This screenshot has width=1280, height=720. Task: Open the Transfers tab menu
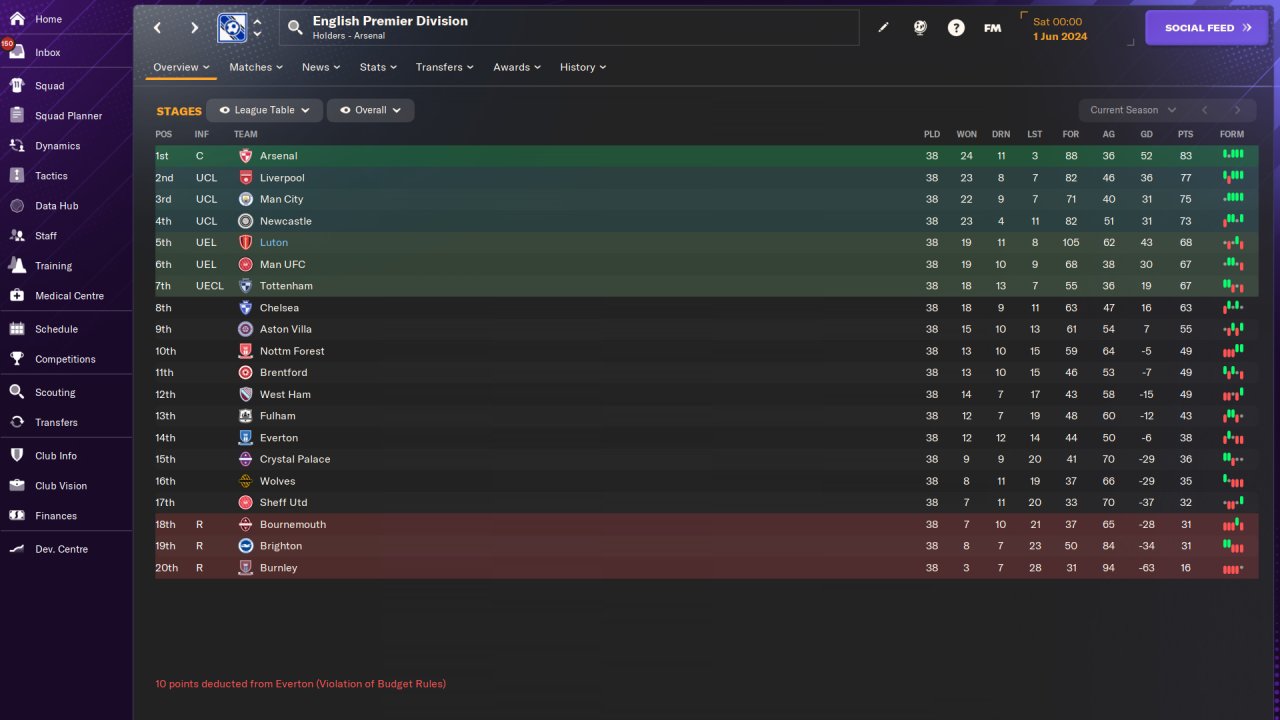444,67
